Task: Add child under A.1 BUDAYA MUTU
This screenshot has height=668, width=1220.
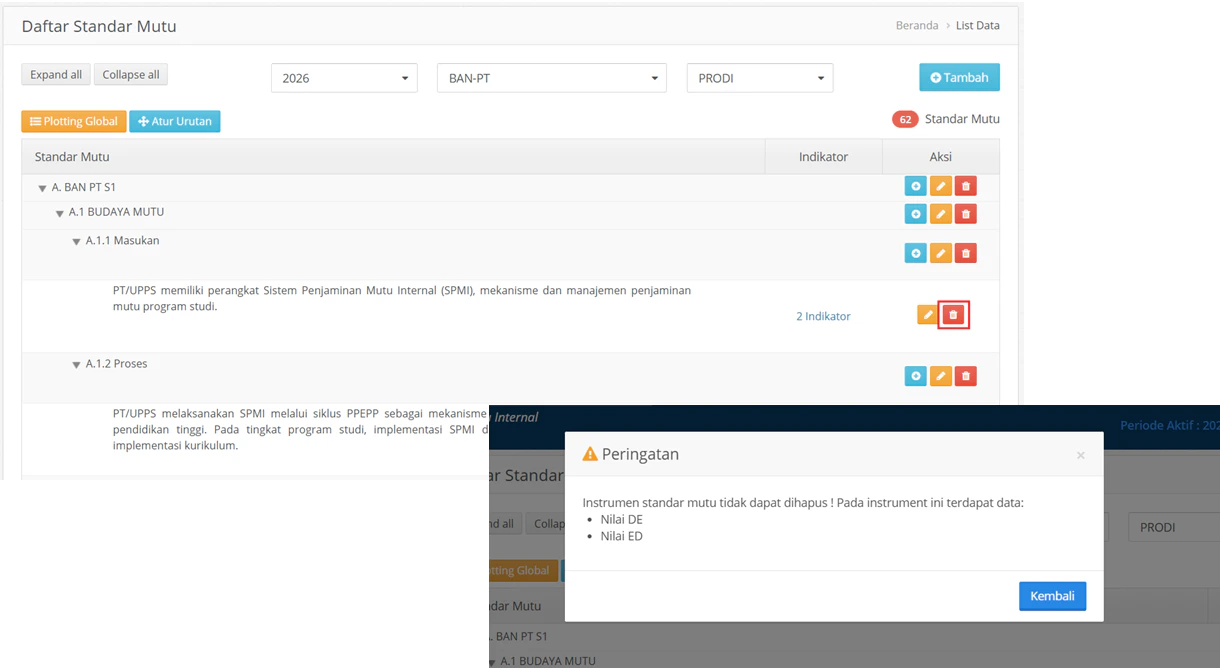Action: click(x=915, y=213)
